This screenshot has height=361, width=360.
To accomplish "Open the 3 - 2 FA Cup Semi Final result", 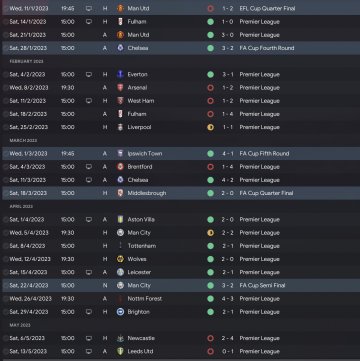I will [228, 286].
